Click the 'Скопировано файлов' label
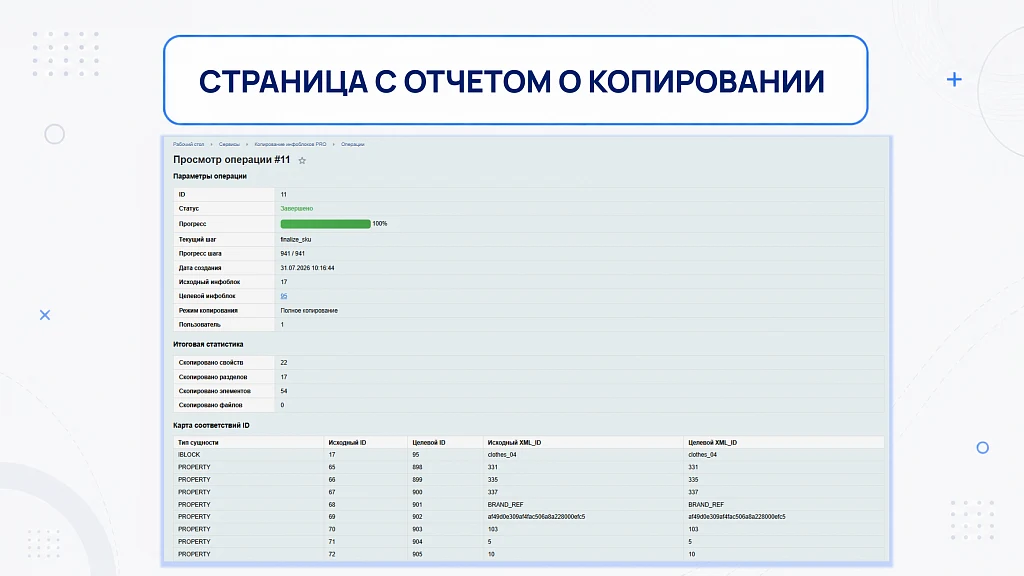Viewport: 1024px width, 576px height. click(x=210, y=405)
